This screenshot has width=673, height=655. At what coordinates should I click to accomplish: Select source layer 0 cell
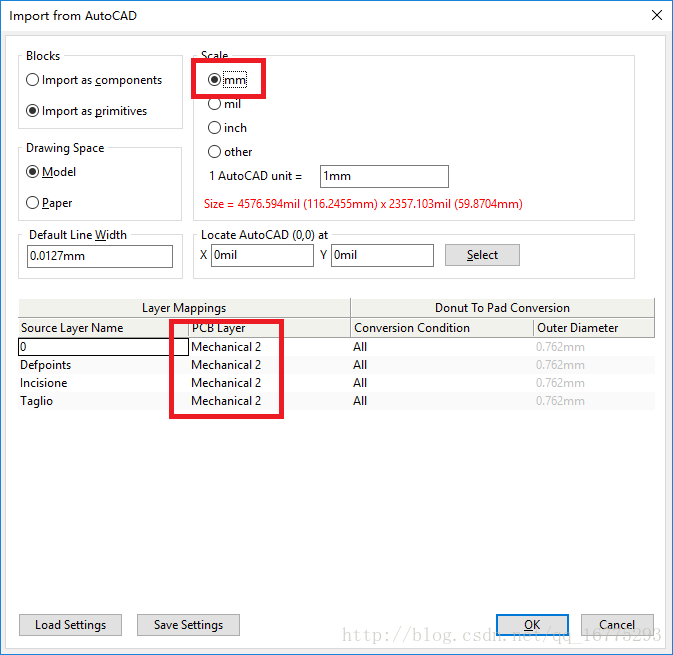pyautogui.click(x=103, y=347)
